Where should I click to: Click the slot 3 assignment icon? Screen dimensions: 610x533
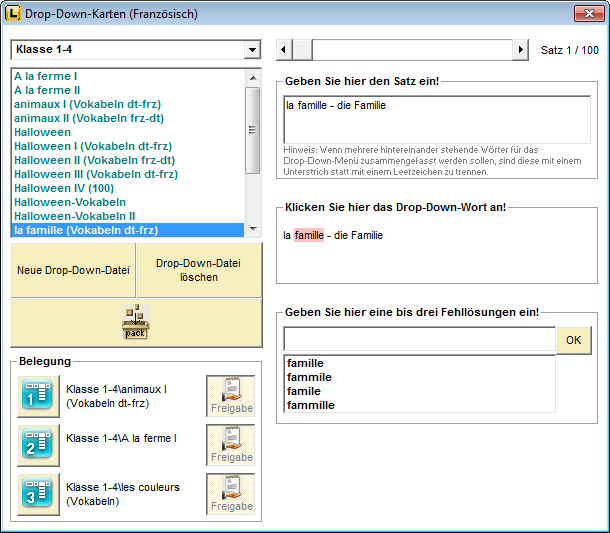(37, 494)
